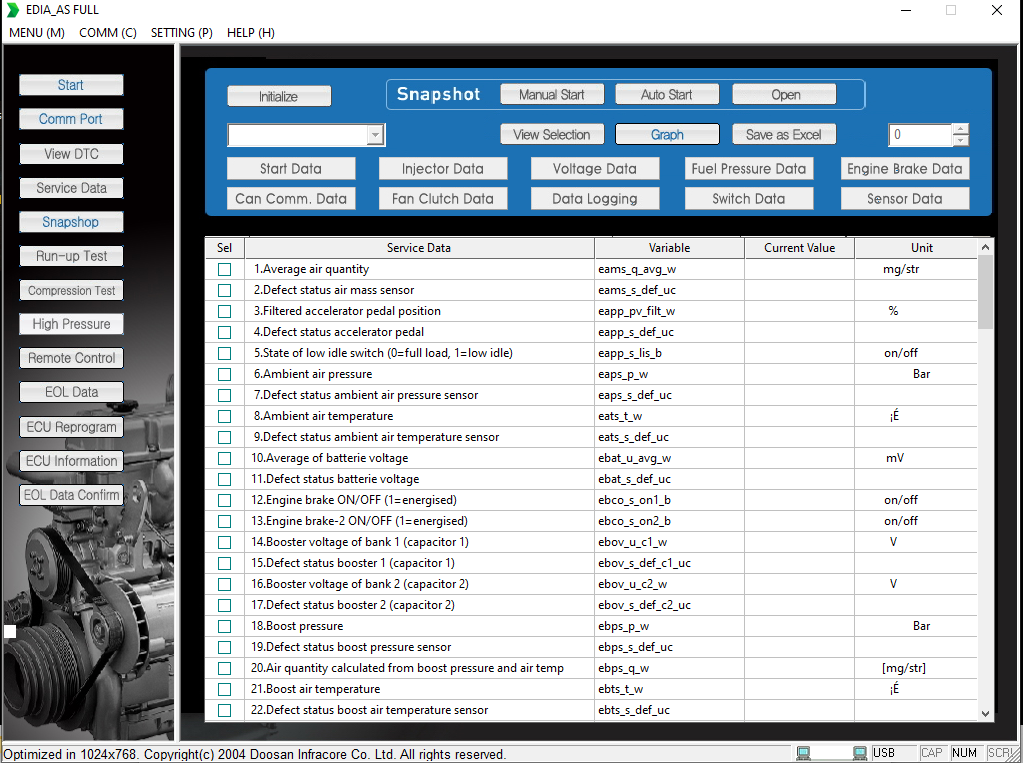1023x763 pixels.
Task: Click the Initialize button
Action: click(279, 96)
